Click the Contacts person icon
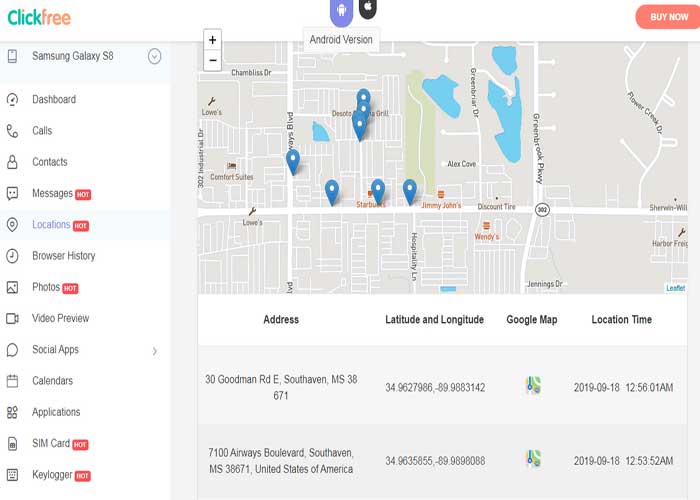This screenshot has width=700, height=500. [x=12, y=162]
